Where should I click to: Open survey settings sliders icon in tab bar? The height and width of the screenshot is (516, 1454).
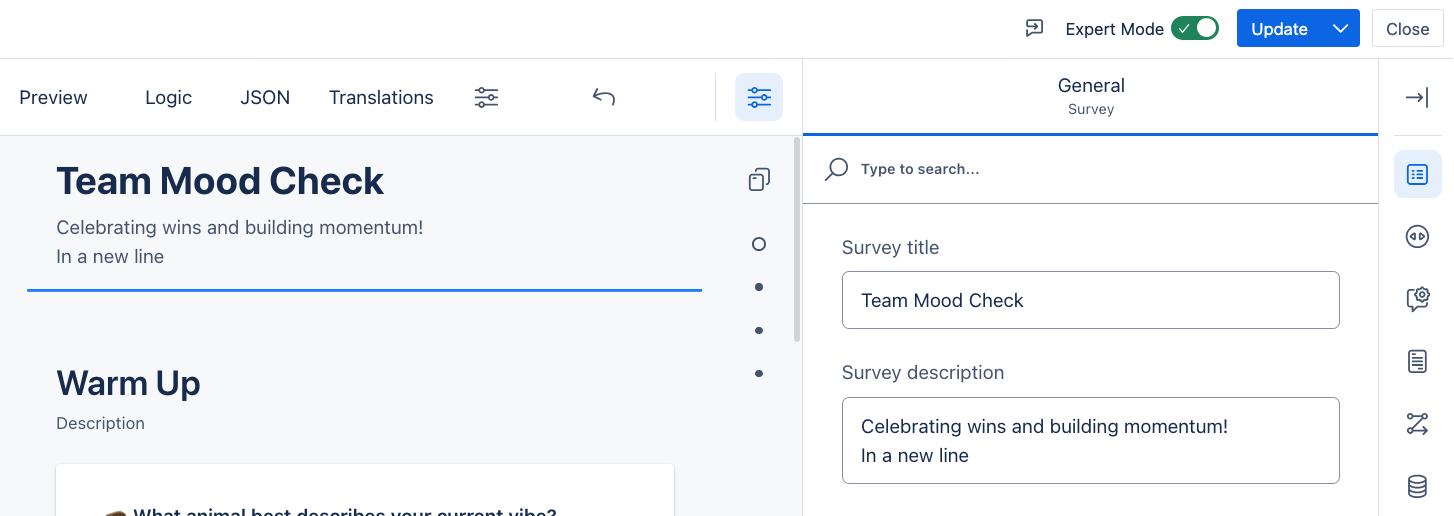tap(486, 97)
